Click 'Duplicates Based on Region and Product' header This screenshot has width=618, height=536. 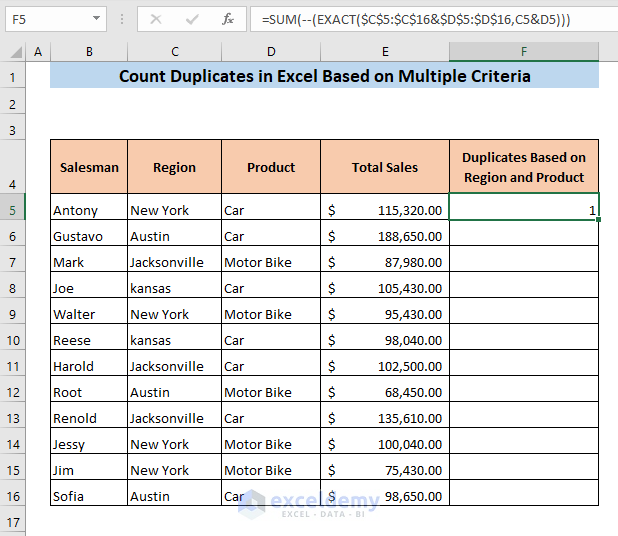(524, 167)
